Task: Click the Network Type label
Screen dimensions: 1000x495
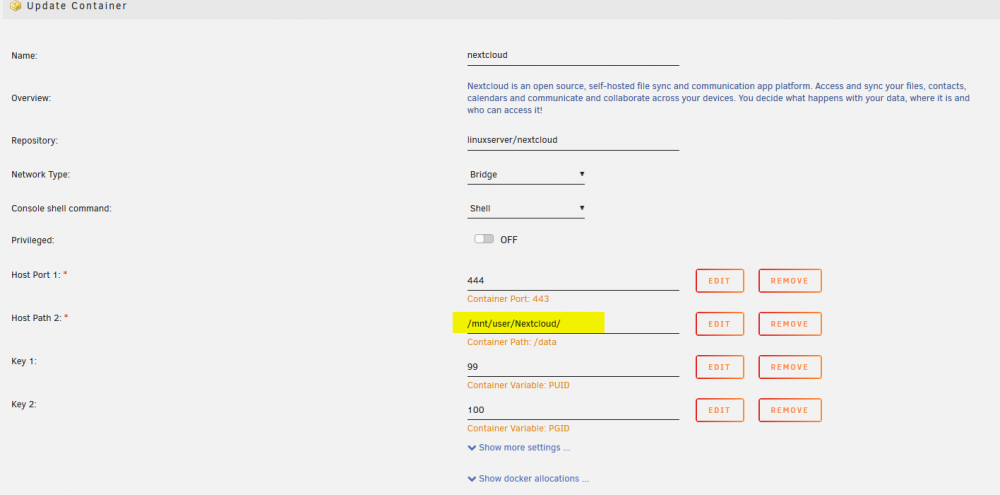Action: pos(41,174)
